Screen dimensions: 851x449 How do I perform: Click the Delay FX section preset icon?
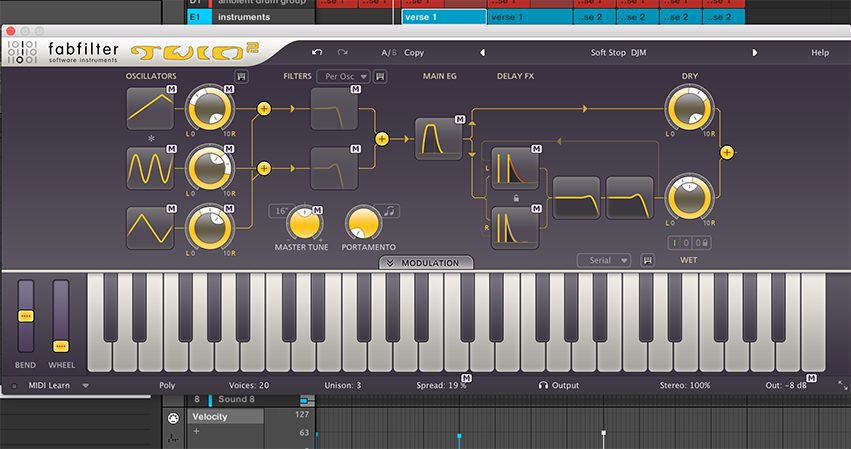(648, 260)
